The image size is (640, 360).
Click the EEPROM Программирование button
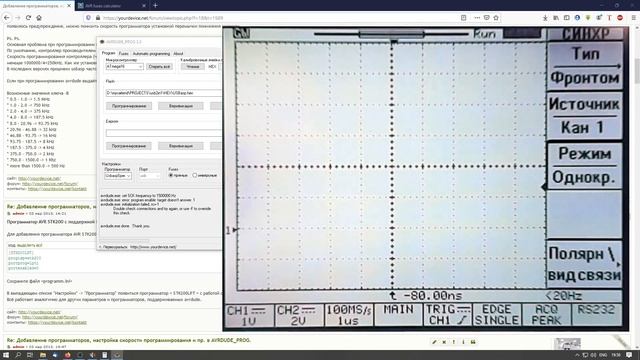[129, 146]
